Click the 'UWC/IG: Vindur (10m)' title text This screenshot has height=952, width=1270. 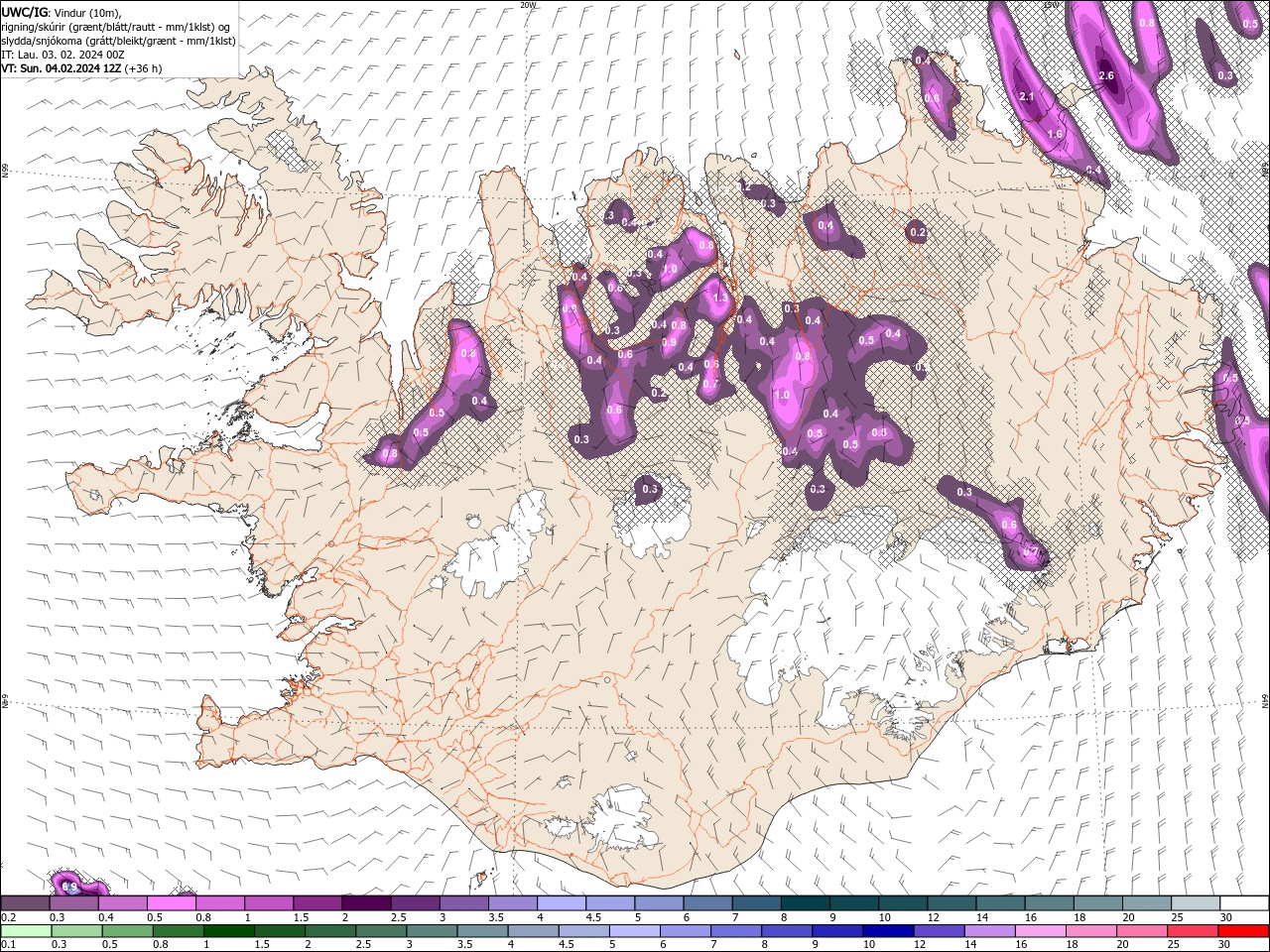62,12
